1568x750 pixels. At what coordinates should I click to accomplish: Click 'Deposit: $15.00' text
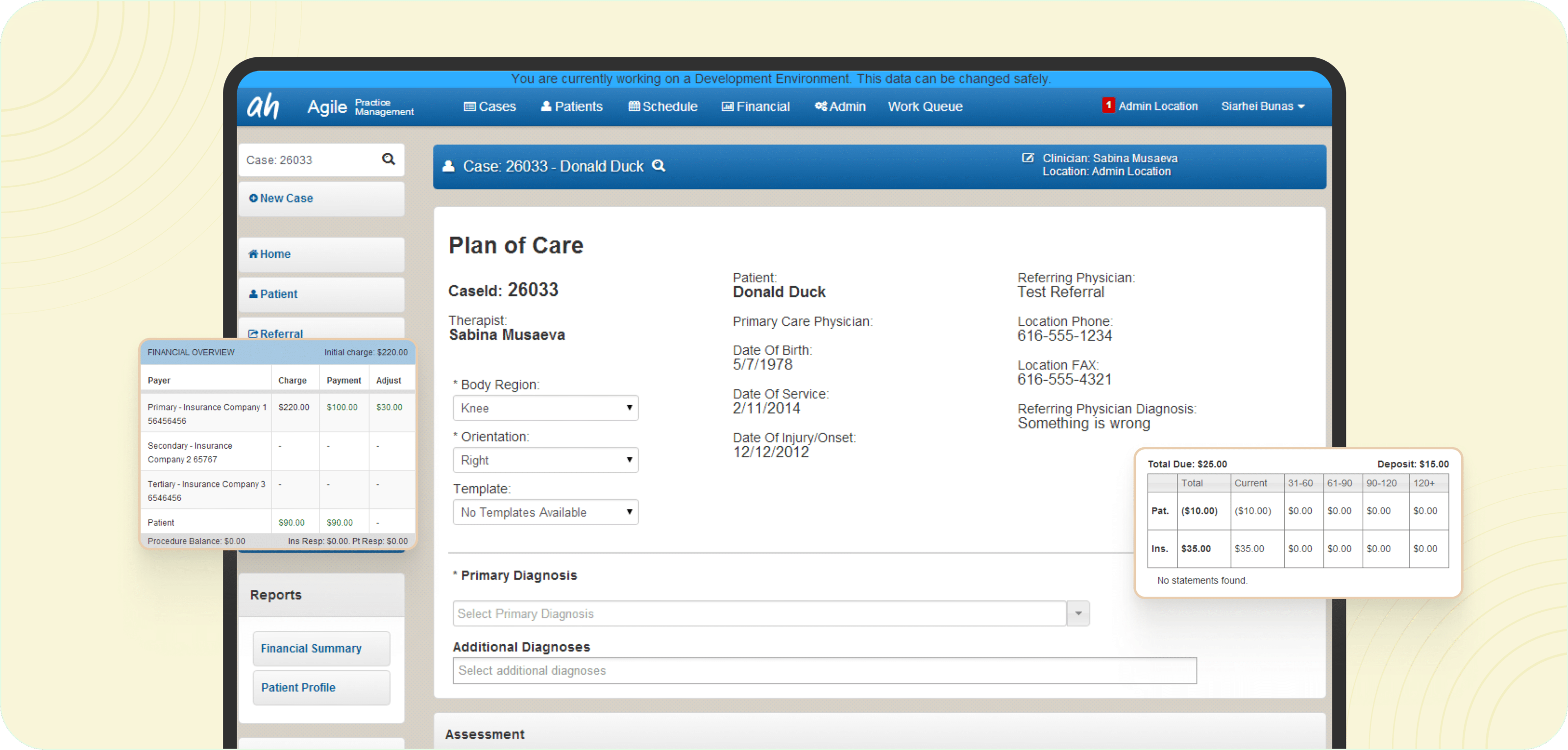(x=1413, y=464)
